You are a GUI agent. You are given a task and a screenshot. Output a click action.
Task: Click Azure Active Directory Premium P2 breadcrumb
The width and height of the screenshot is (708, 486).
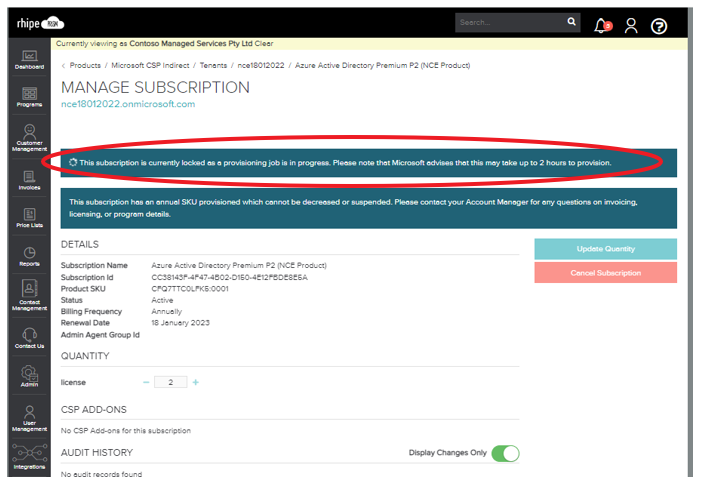[x=382, y=65]
